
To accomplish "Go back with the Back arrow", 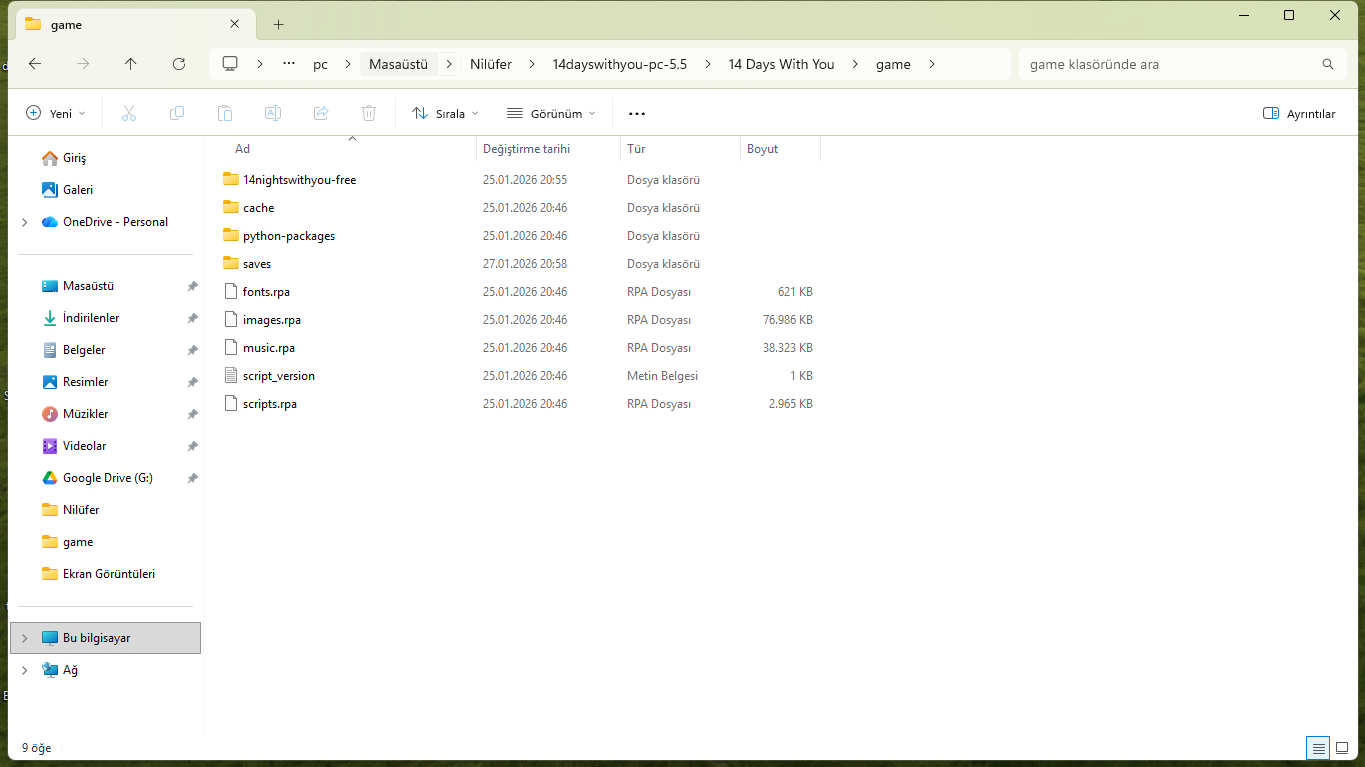I will pyautogui.click(x=35, y=64).
